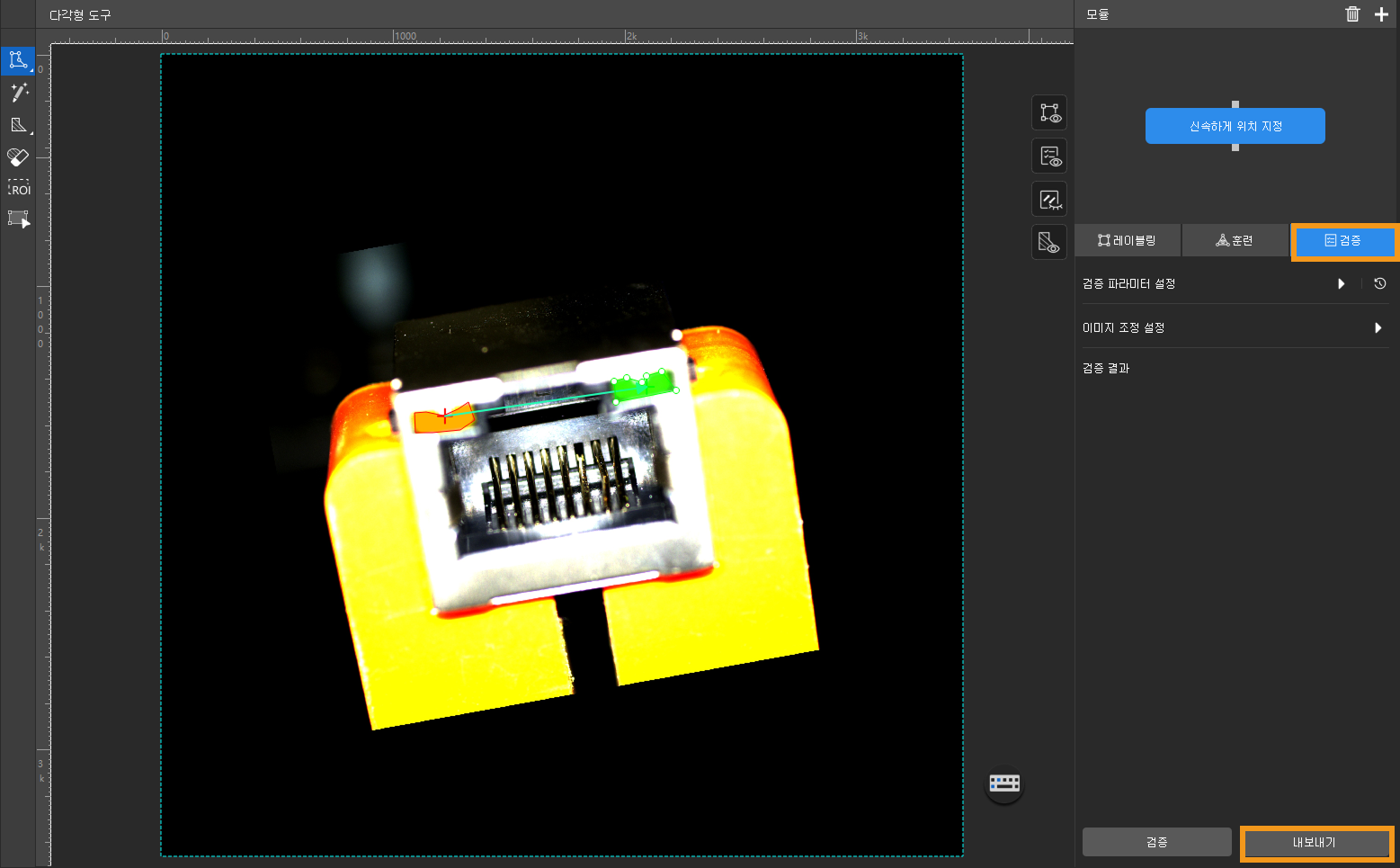
Task: Delete the module with the trash icon
Action: point(1352,13)
